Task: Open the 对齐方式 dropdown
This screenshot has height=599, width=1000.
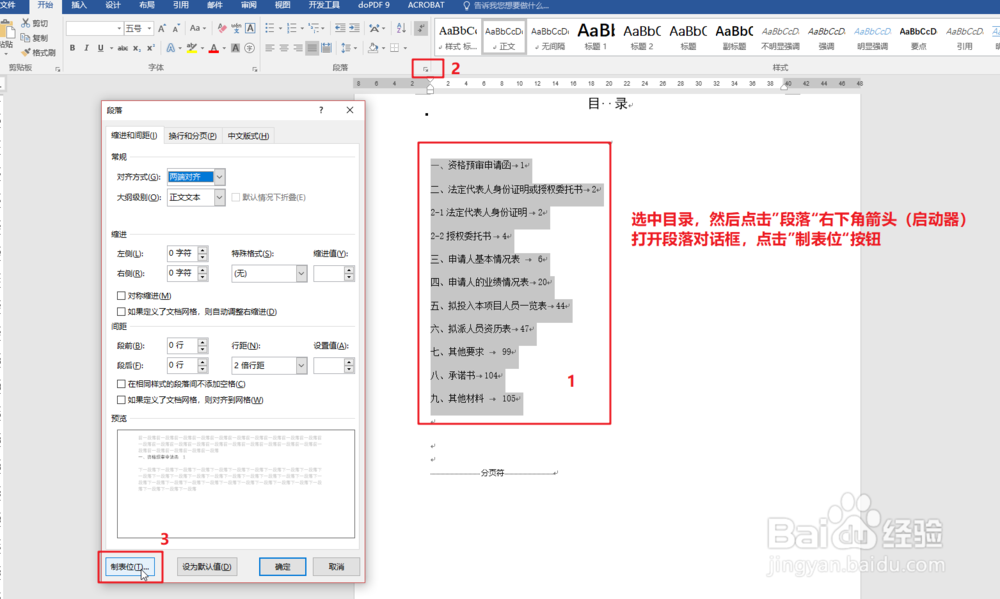Action: click(219, 177)
